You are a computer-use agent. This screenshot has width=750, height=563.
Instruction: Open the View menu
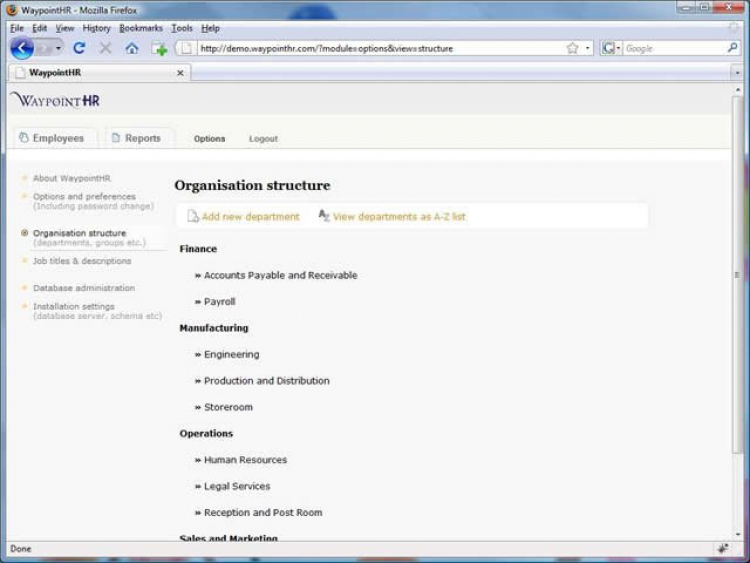65,28
